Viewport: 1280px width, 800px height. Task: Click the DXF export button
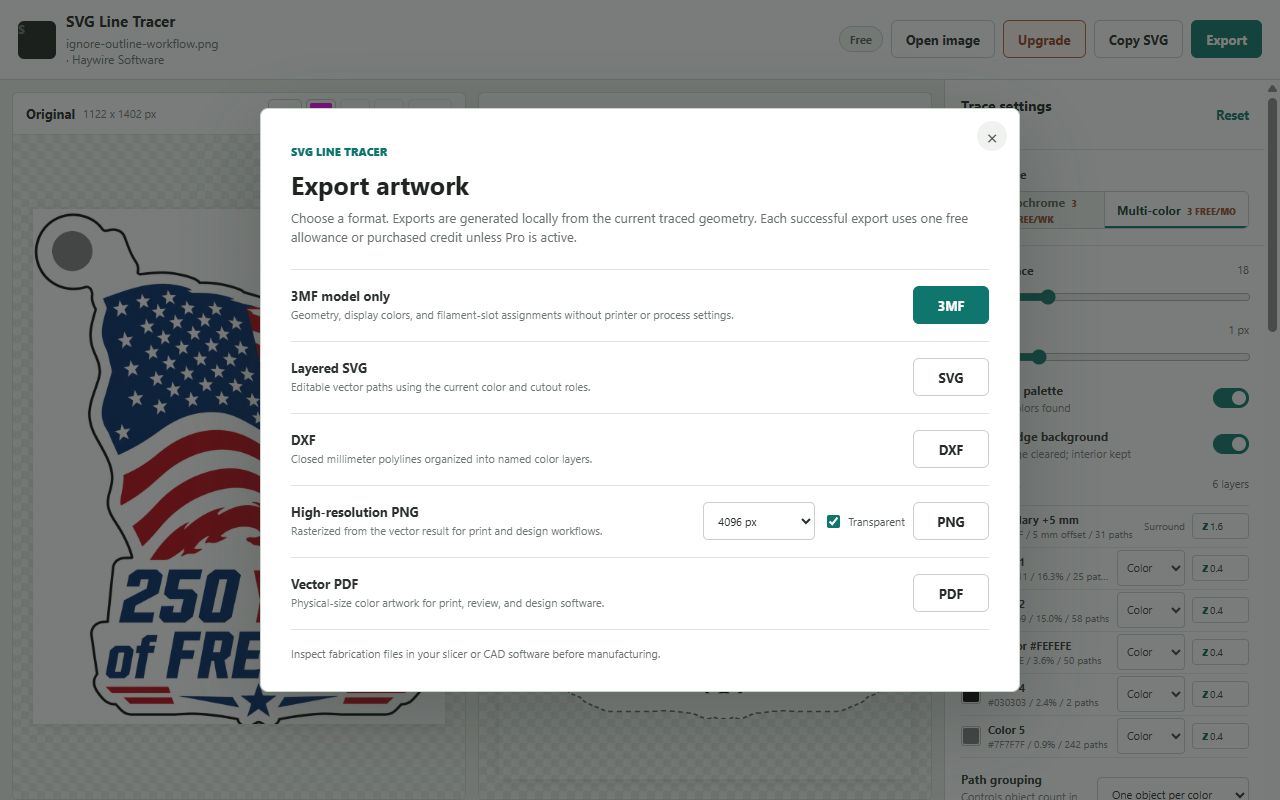[950, 449]
